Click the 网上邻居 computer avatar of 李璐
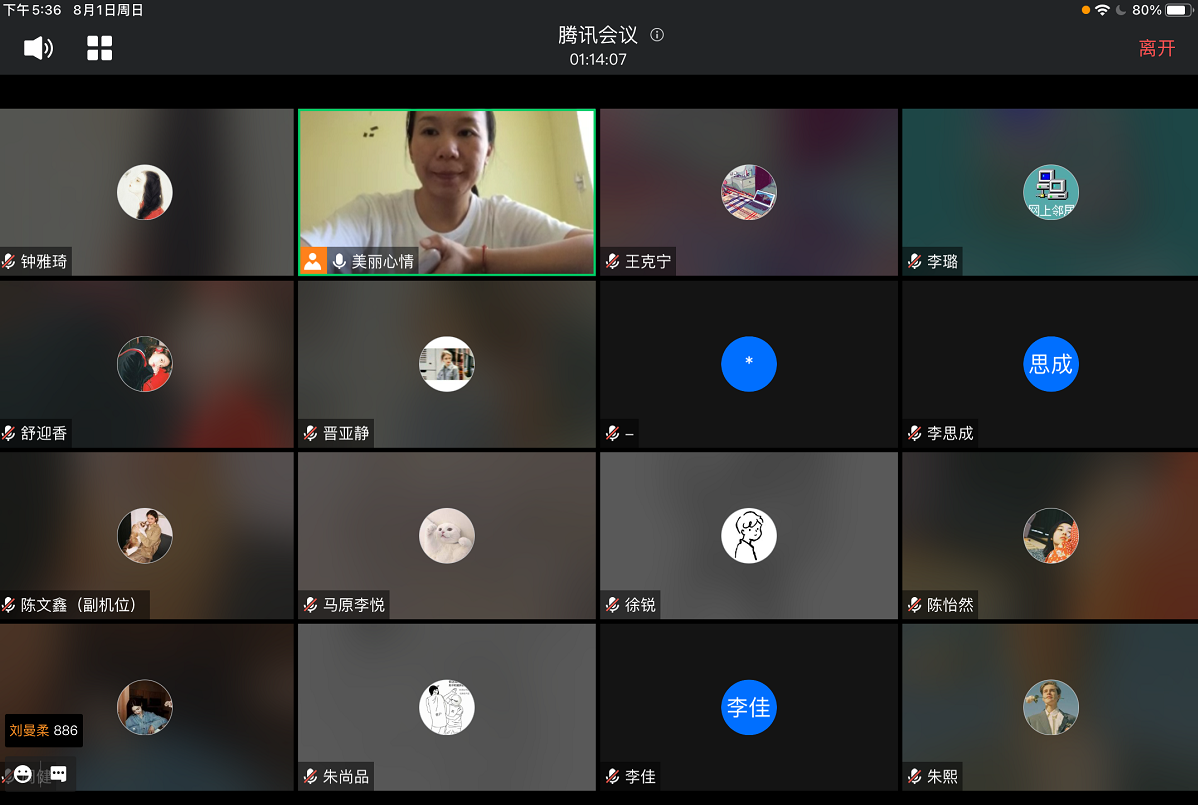1198x805 pixels. 1050,192
